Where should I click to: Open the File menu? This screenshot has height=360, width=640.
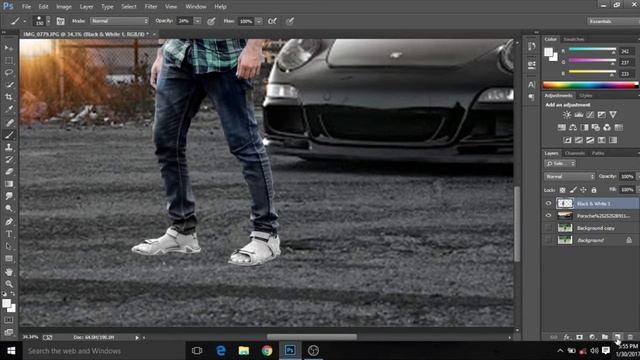click(x=26, y=7)
